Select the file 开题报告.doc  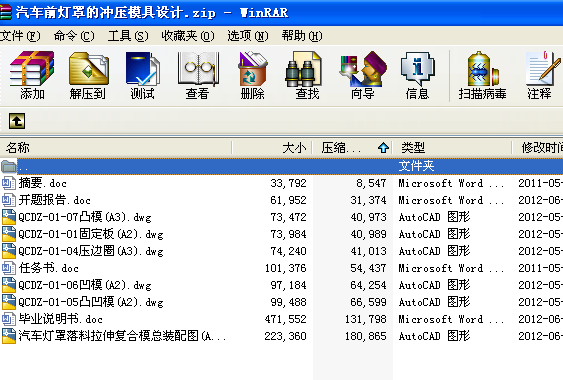tap(55, 200)
